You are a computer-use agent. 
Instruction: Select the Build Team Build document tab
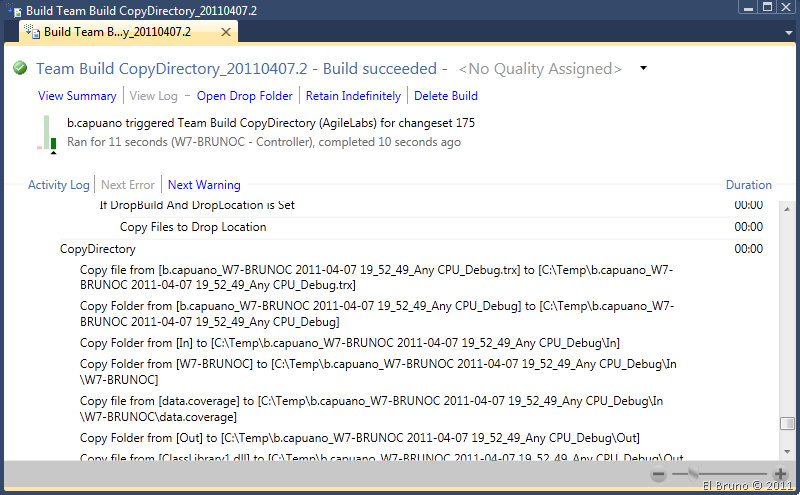pos(125,32)
